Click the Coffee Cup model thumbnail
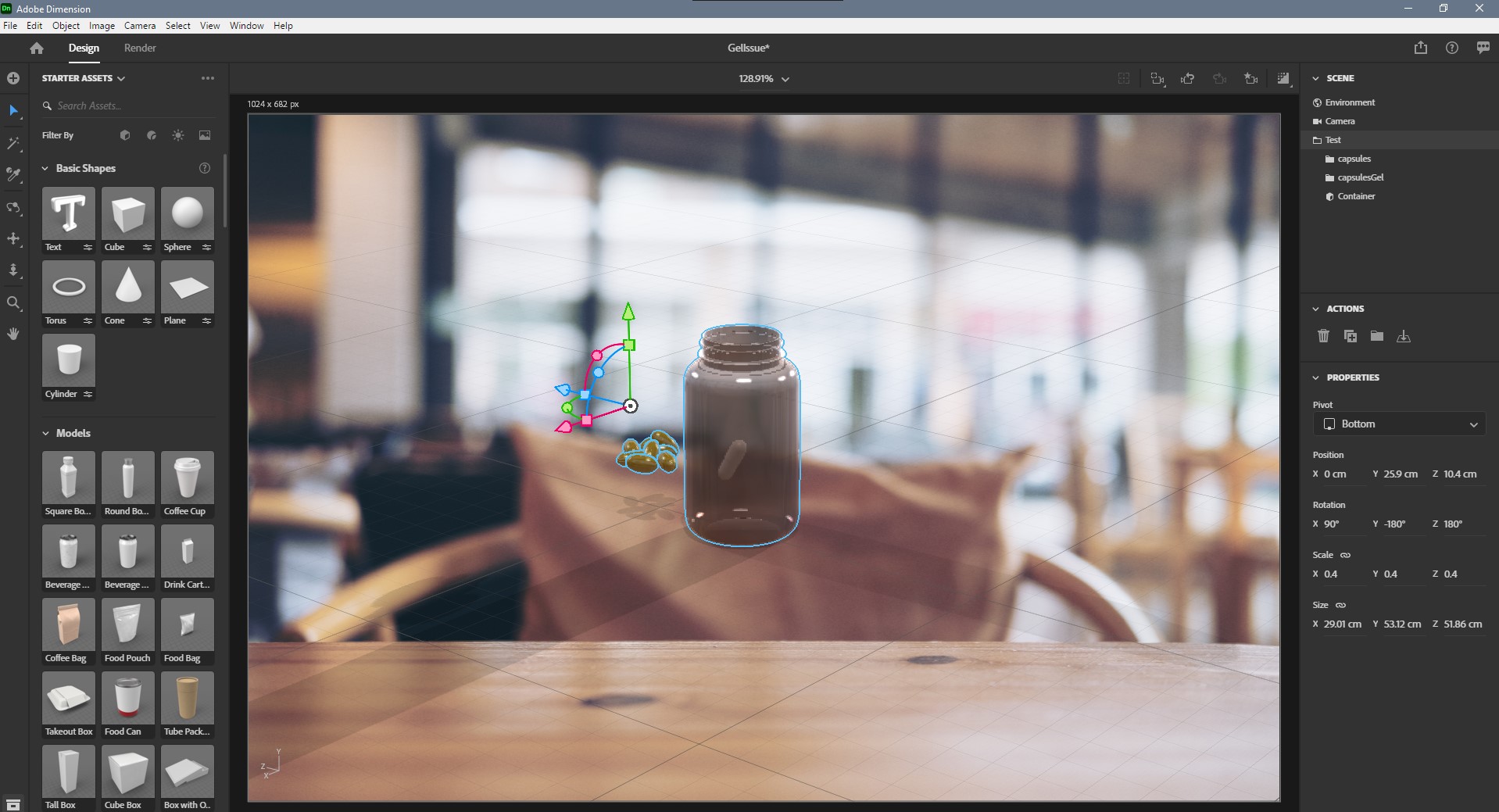Image resolution: width=1499 pixels, height=812 pixels. coord(187,478)
